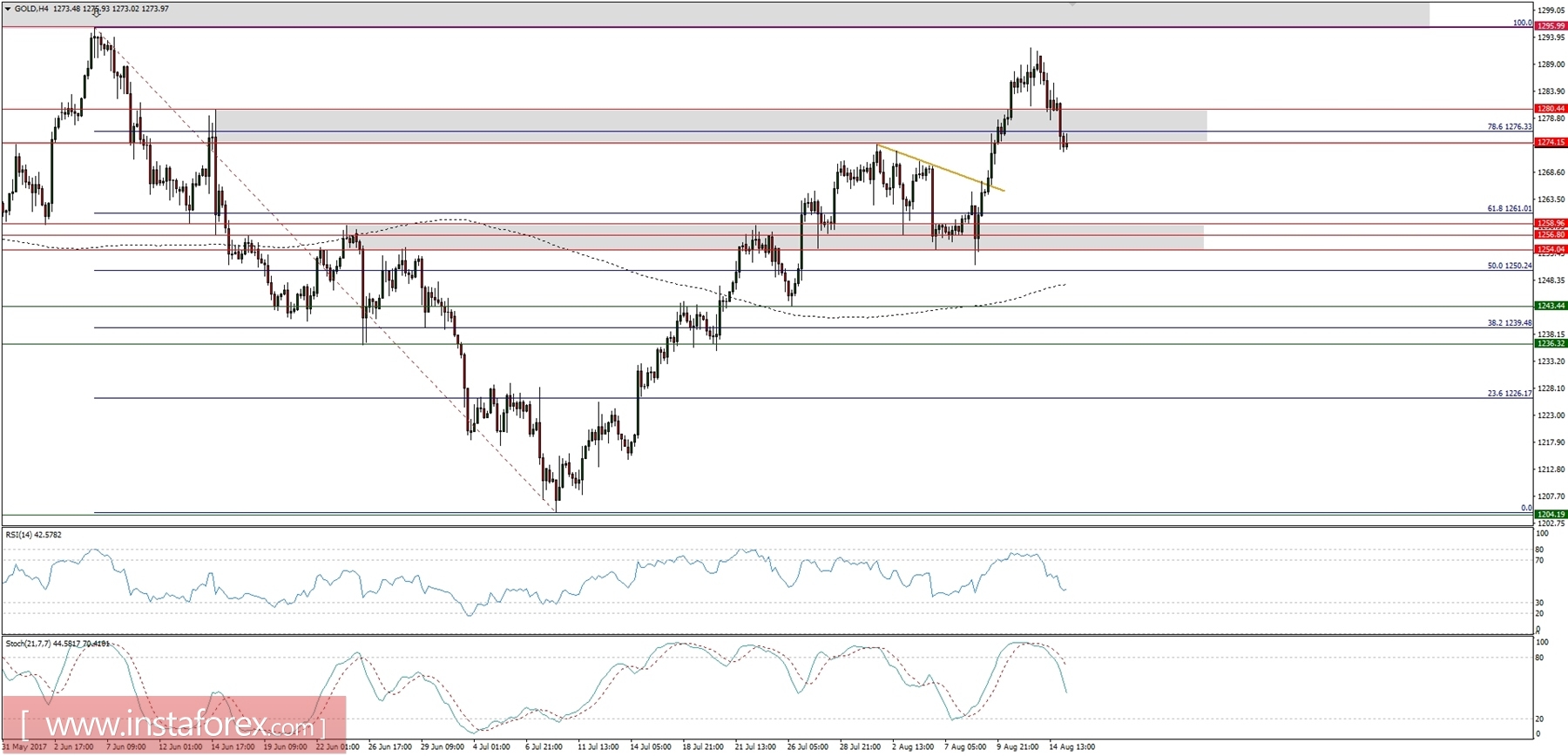
Task: Click the 9 Aug 21:00 time label
Action: tap(1017, 746)
